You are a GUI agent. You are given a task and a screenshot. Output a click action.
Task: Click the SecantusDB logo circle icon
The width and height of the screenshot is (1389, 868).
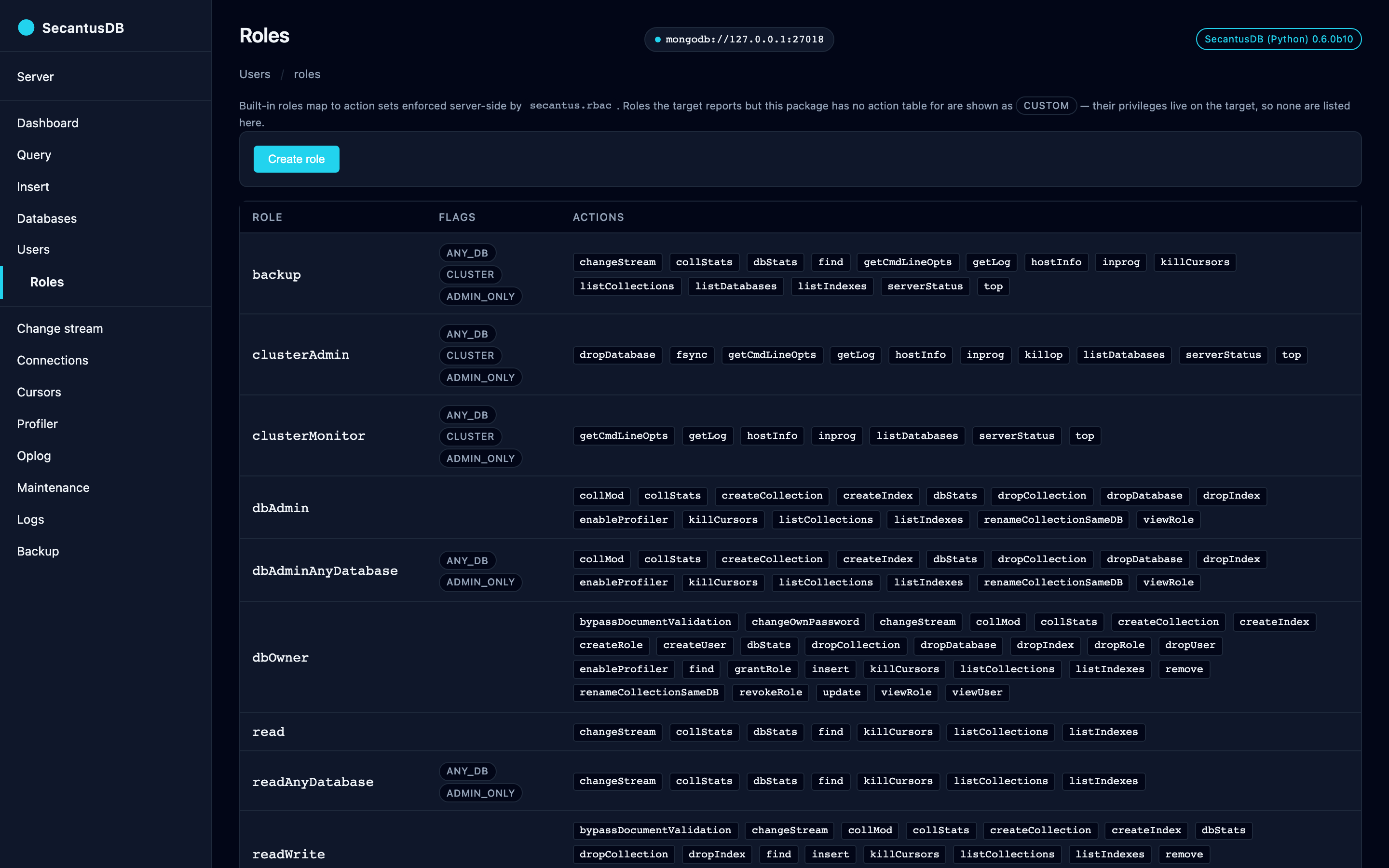tap(26, 27)
